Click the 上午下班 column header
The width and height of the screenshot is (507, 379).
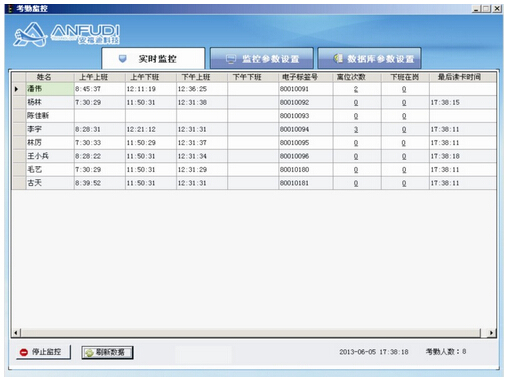click(x=151, y=77)
